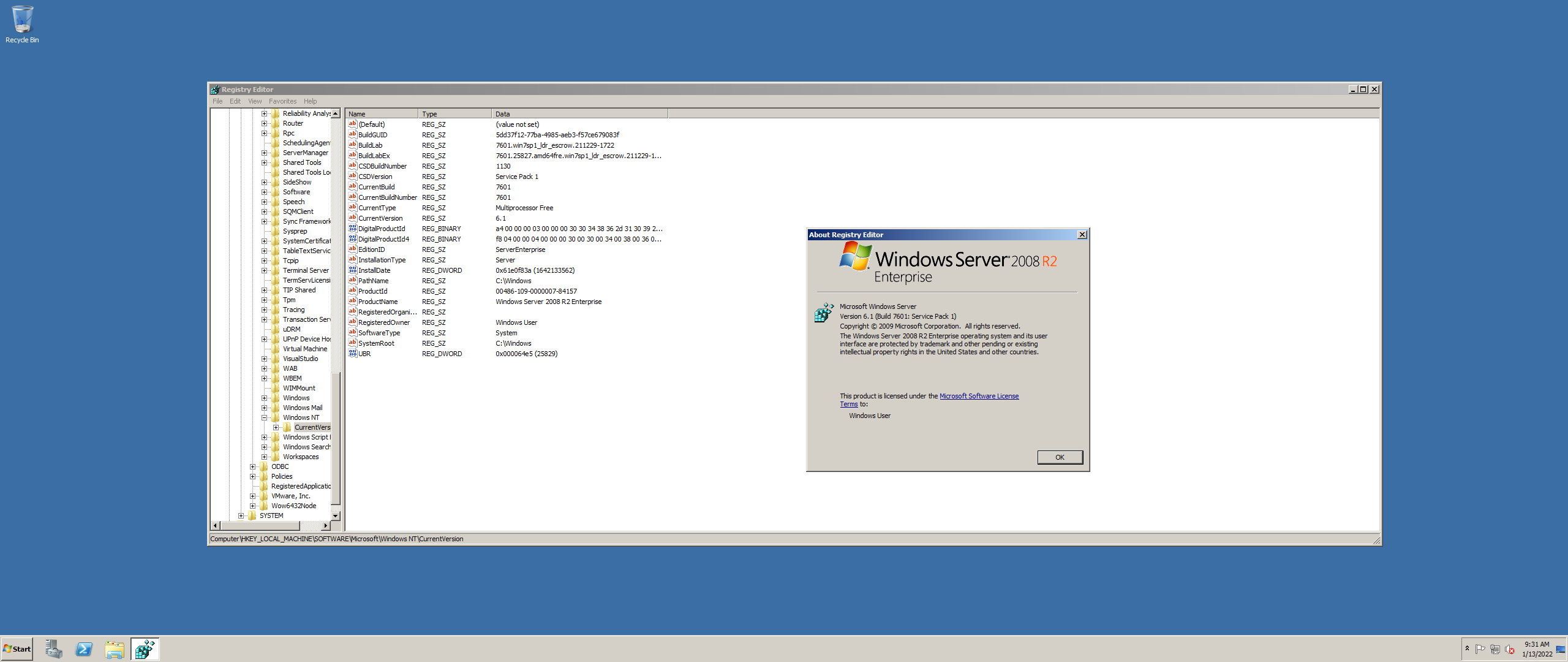1568x662 pixels.
Task: Select the Registry Editor taskbar icon
Action: 145,649
